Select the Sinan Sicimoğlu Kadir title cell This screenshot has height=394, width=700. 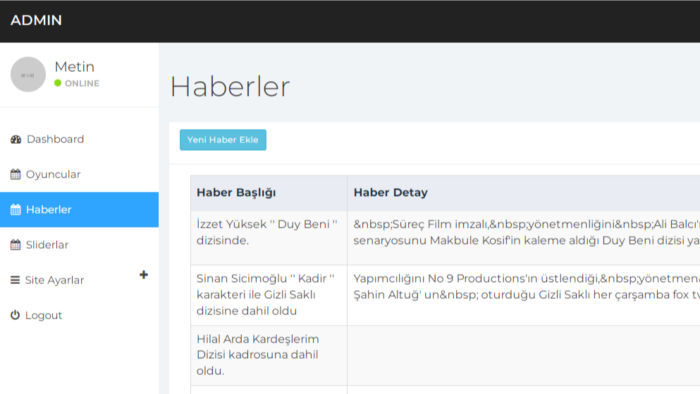click(x=269, y=295)
